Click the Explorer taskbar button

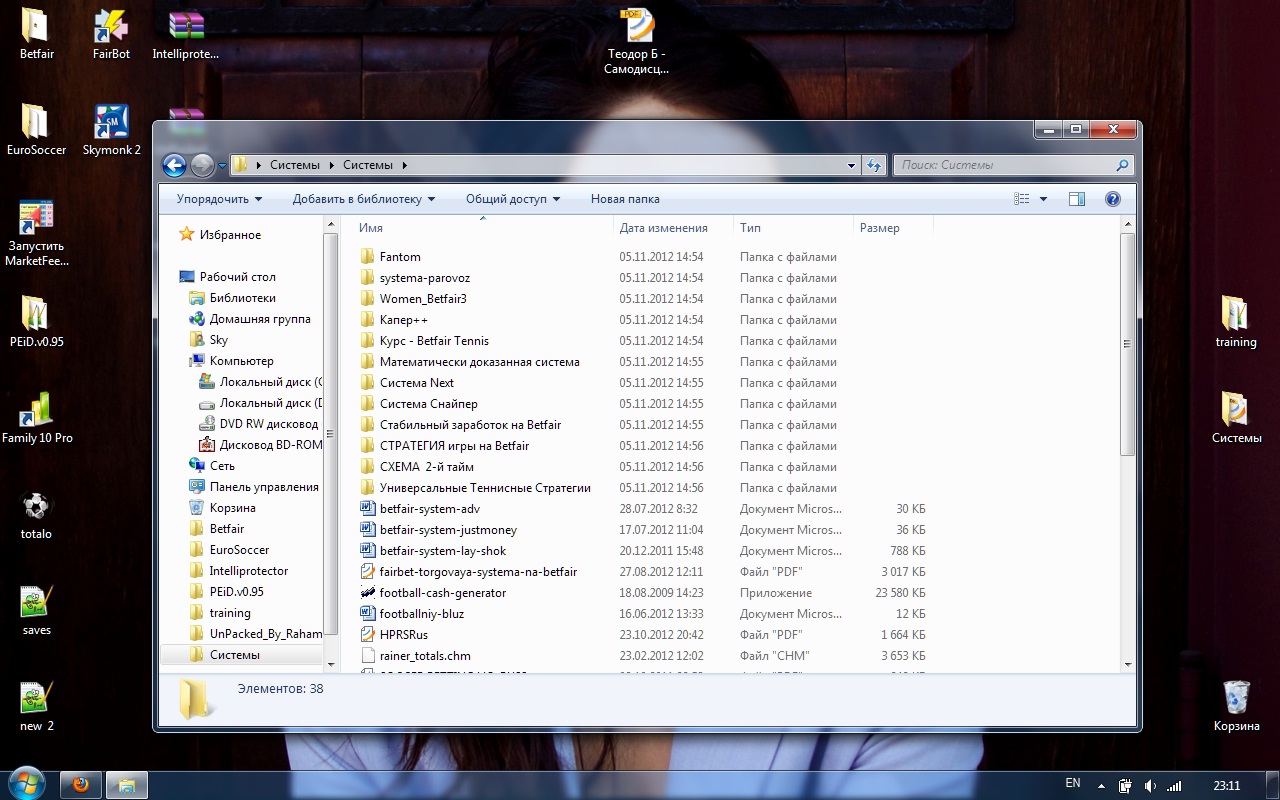[127, 785]
